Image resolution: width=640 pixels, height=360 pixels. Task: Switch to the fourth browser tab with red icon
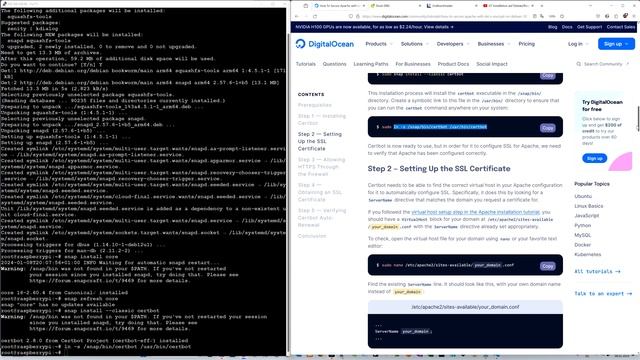pyautogui.click(x=508, y=6)
